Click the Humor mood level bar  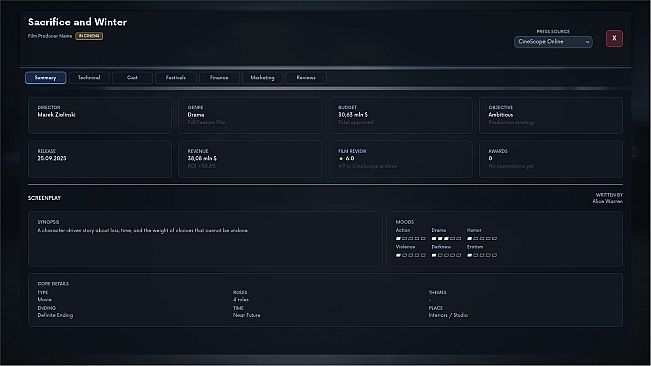tap(482, 239)
